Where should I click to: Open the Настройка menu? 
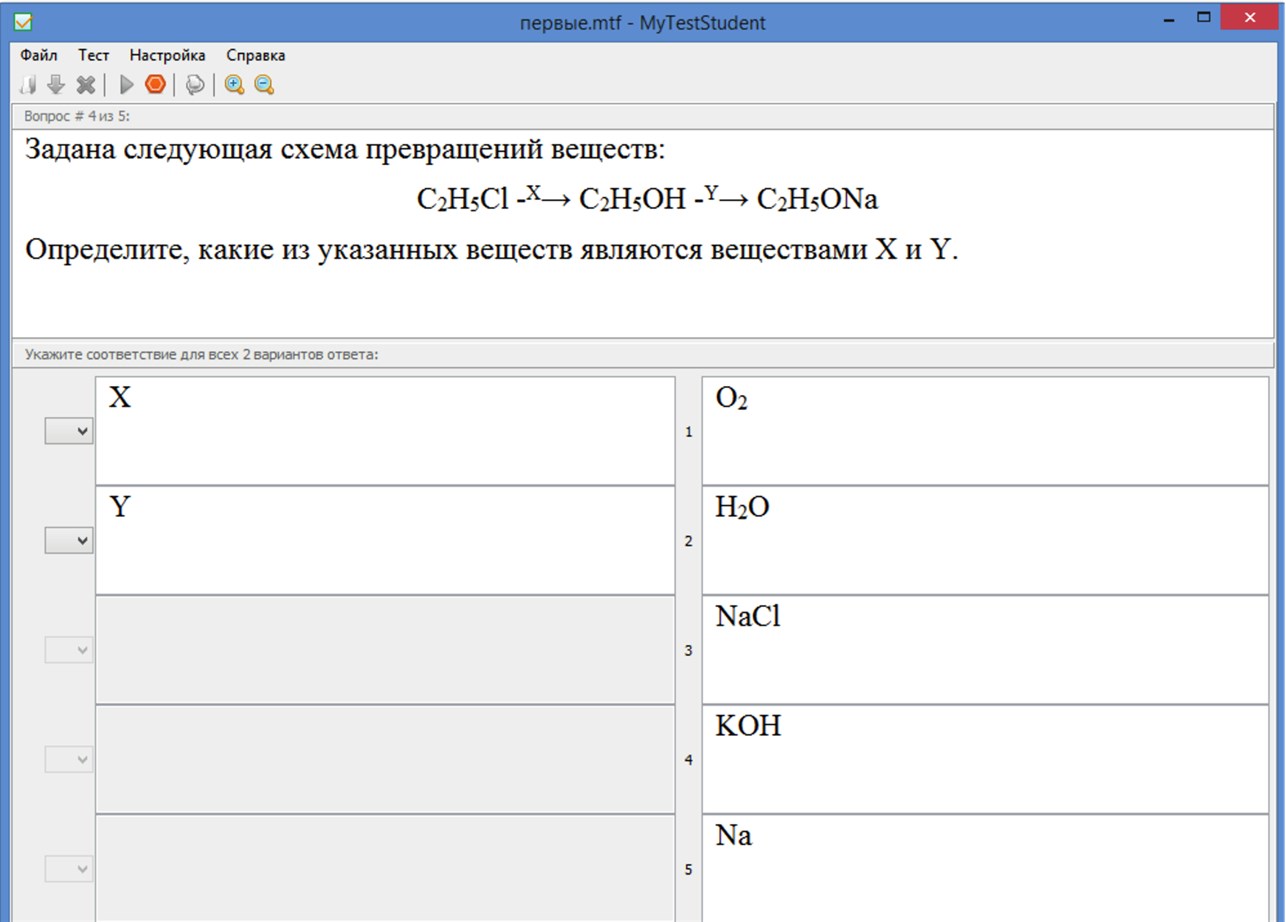click(x=167, y=55)
